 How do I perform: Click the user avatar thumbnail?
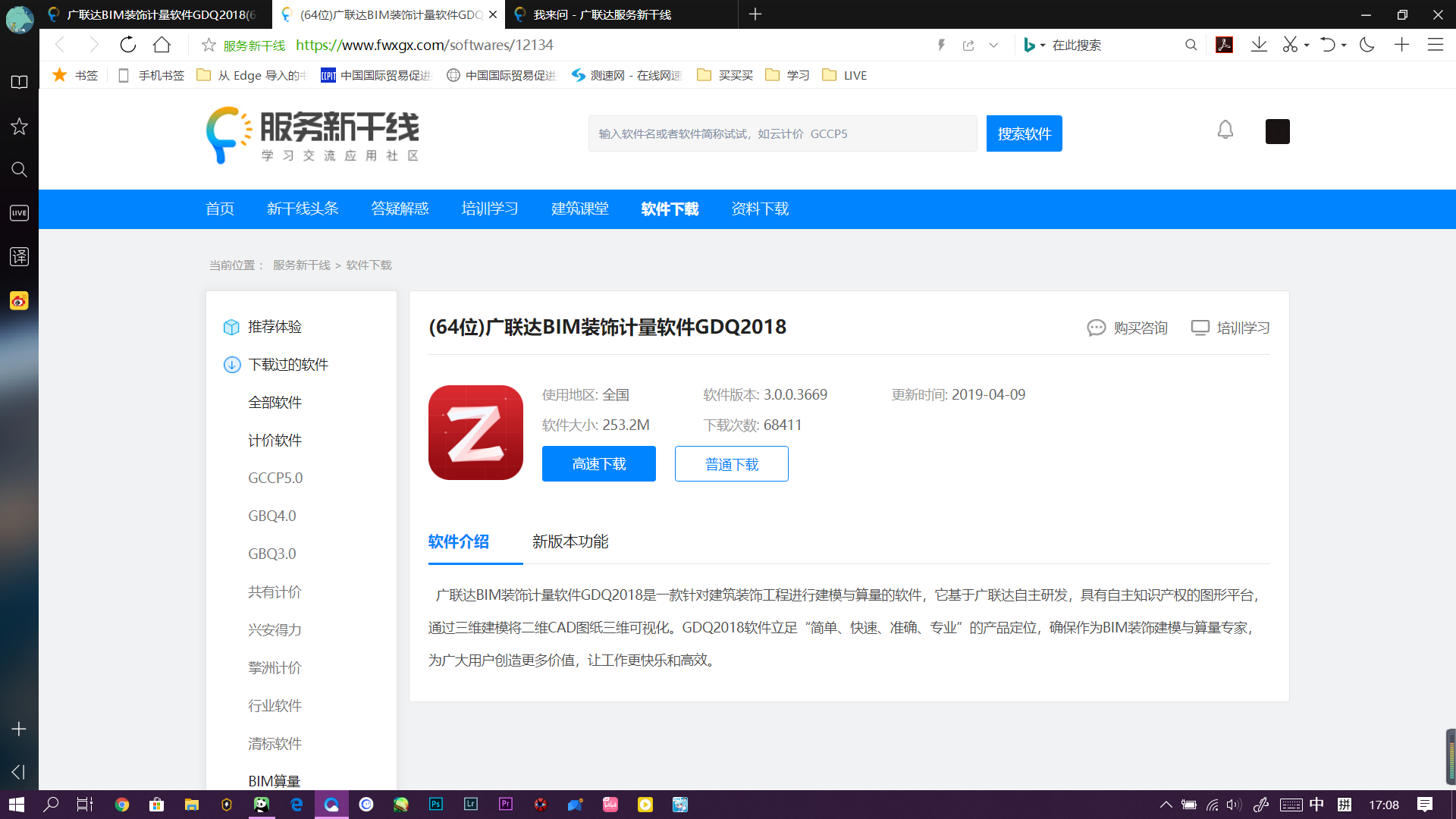point(1278,131)
